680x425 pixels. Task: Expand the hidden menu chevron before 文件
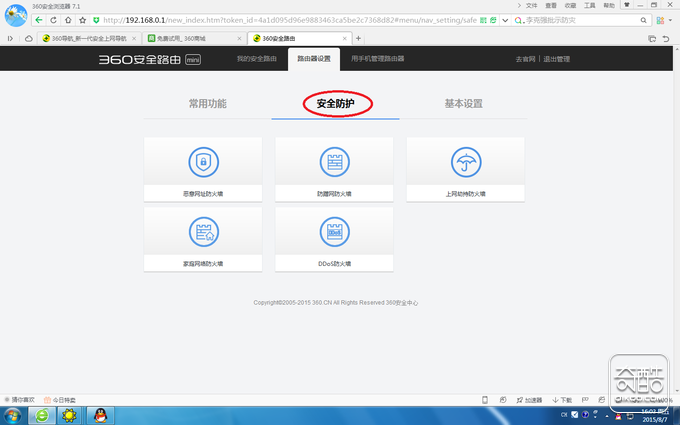click(x=519, y=5)
